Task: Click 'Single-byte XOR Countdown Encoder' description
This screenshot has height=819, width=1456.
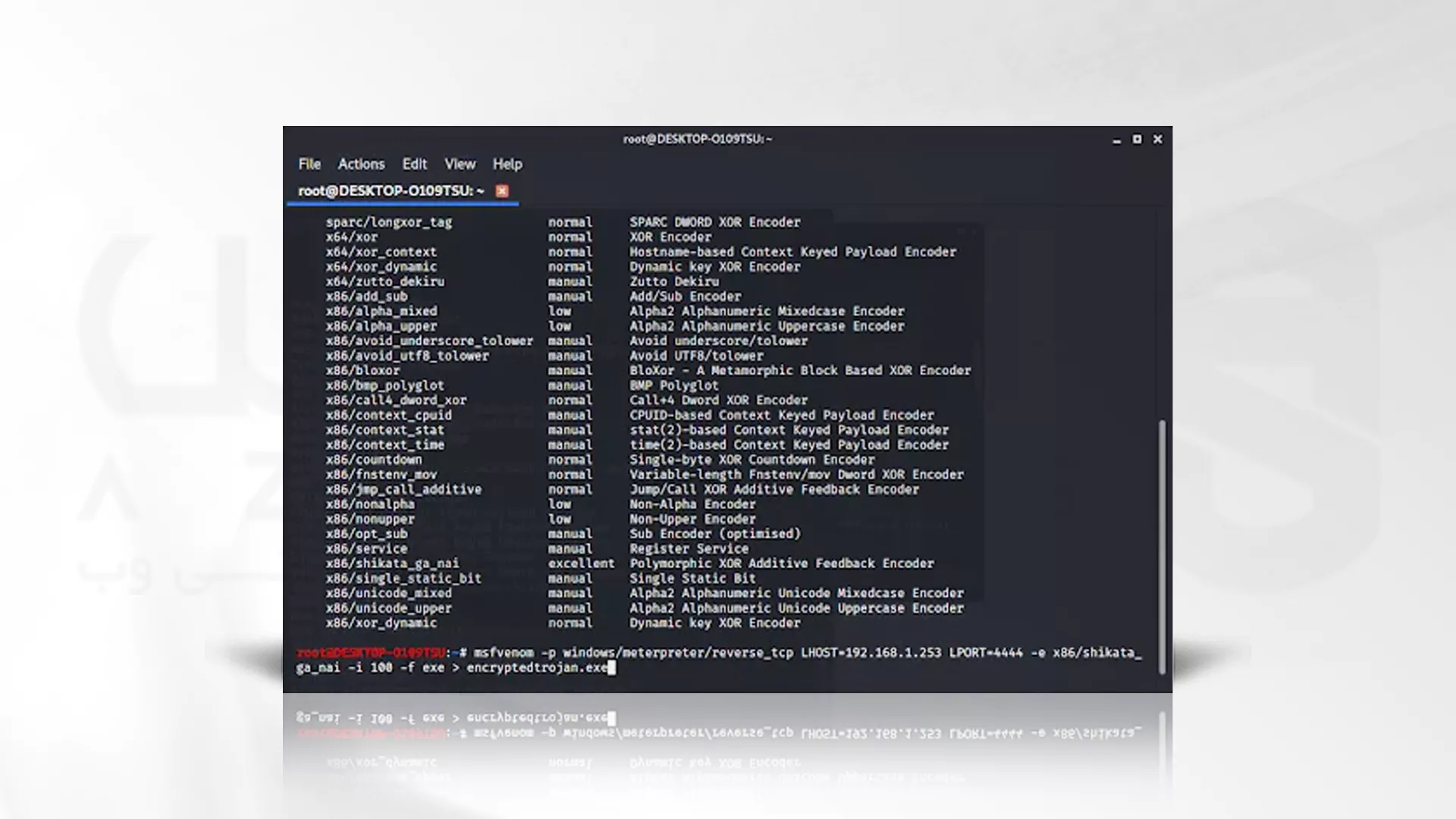Action: tap(752, 460)
